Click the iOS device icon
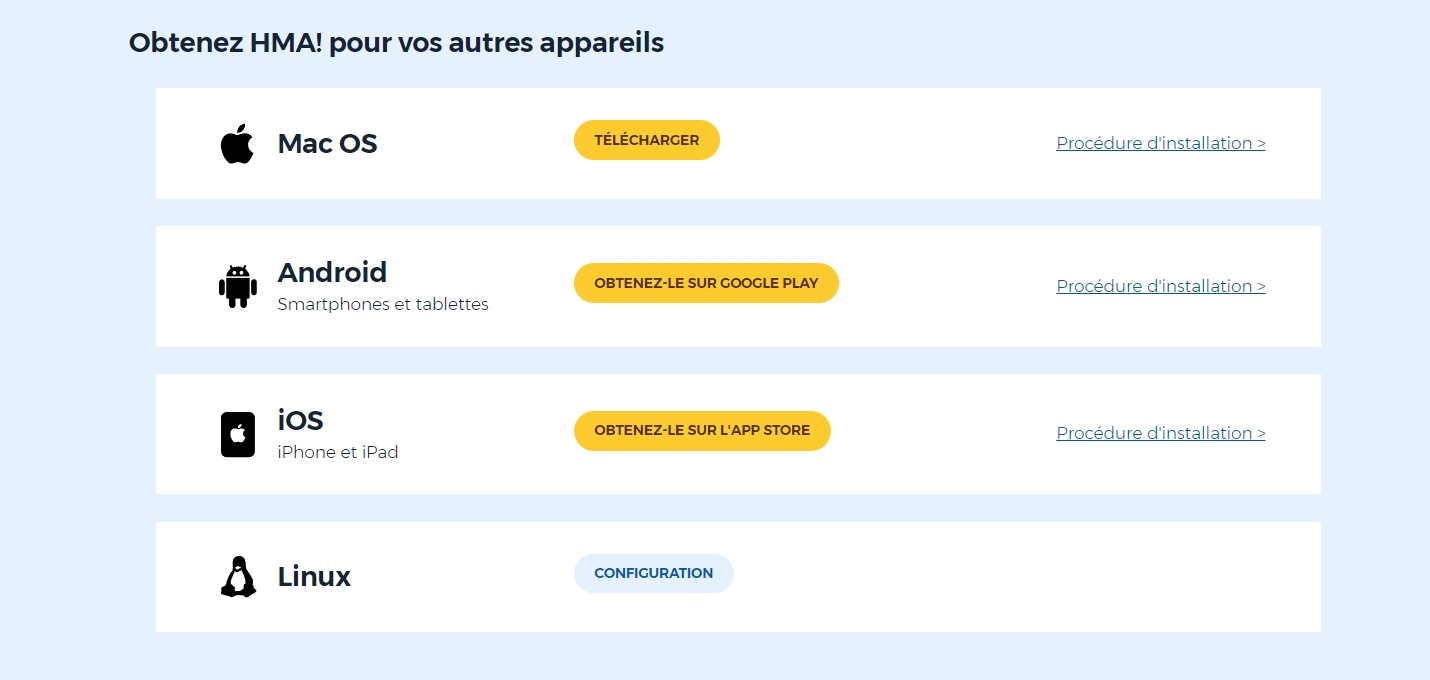The height and width of the screenshot is (680, 1430). (x=238, y=434)
